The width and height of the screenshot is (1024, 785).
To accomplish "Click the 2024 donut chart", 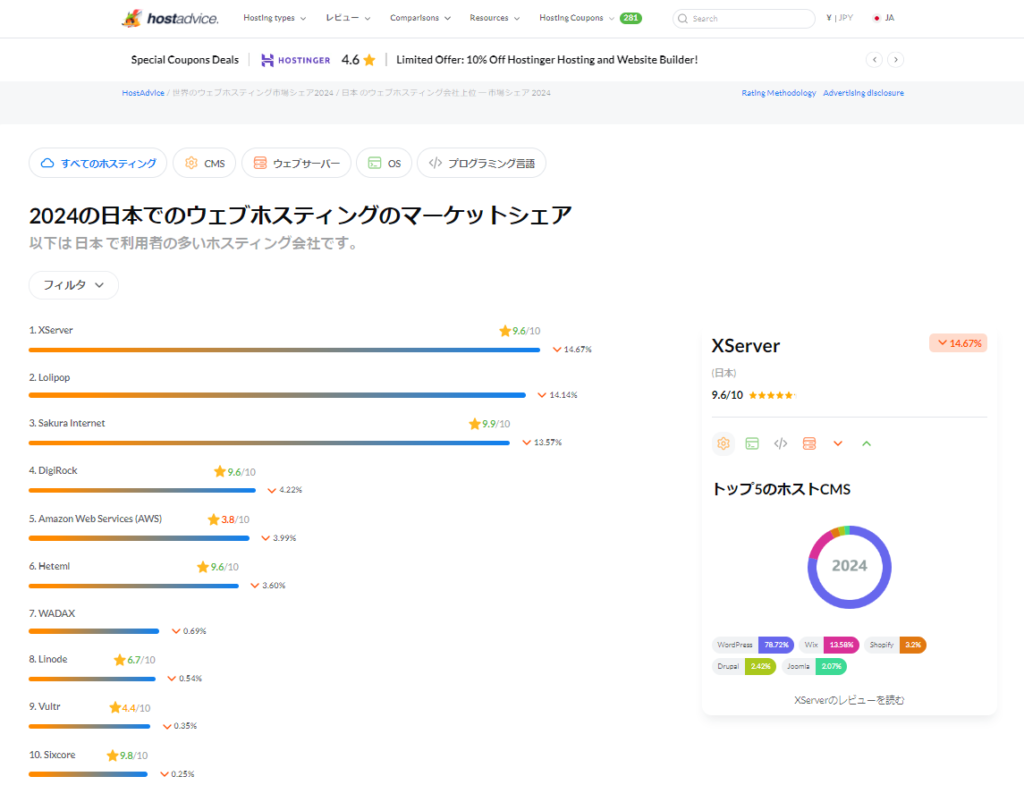I will pos(849,566).
